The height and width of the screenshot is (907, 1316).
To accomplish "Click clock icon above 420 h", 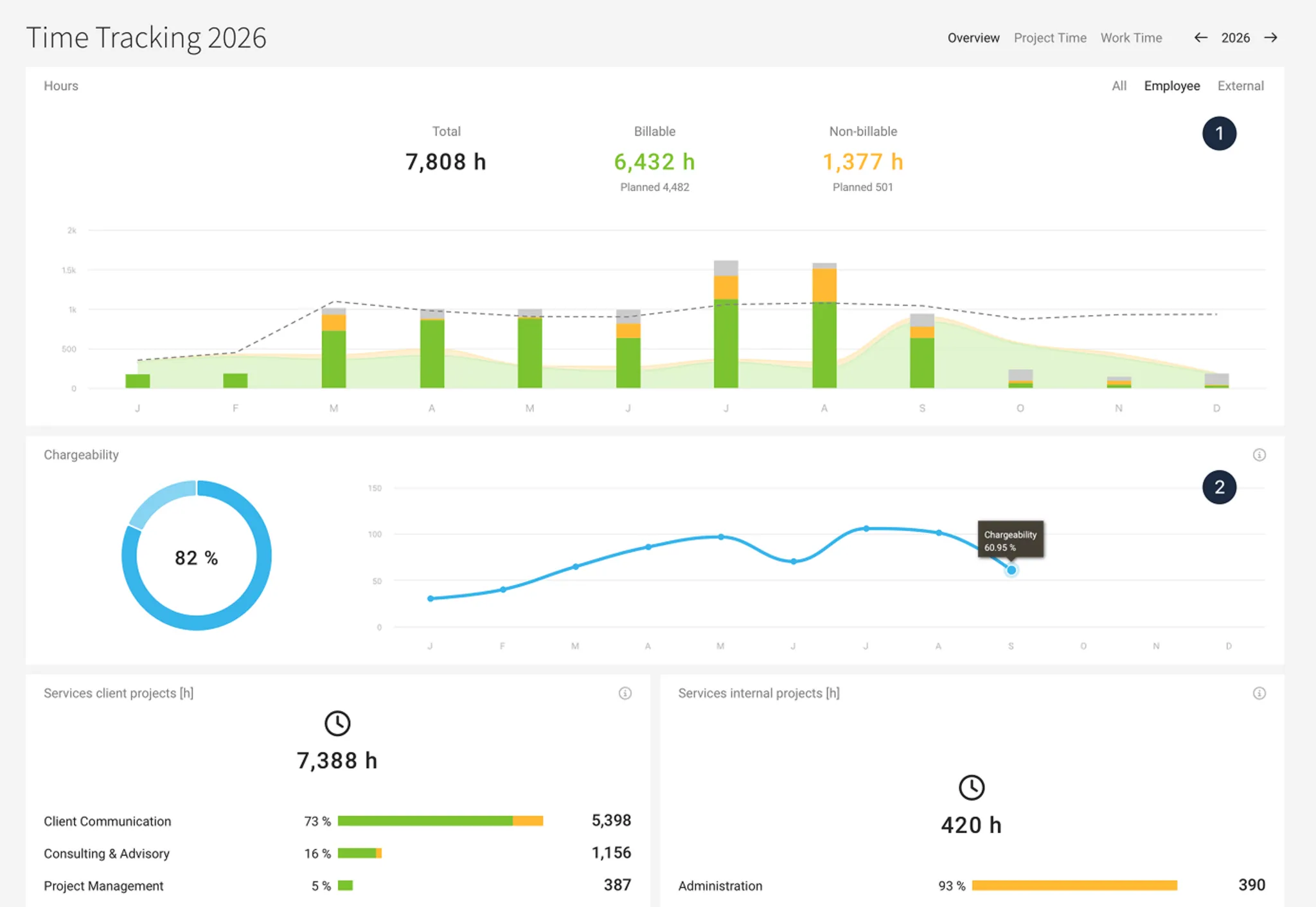I will (x=972, y=787).
